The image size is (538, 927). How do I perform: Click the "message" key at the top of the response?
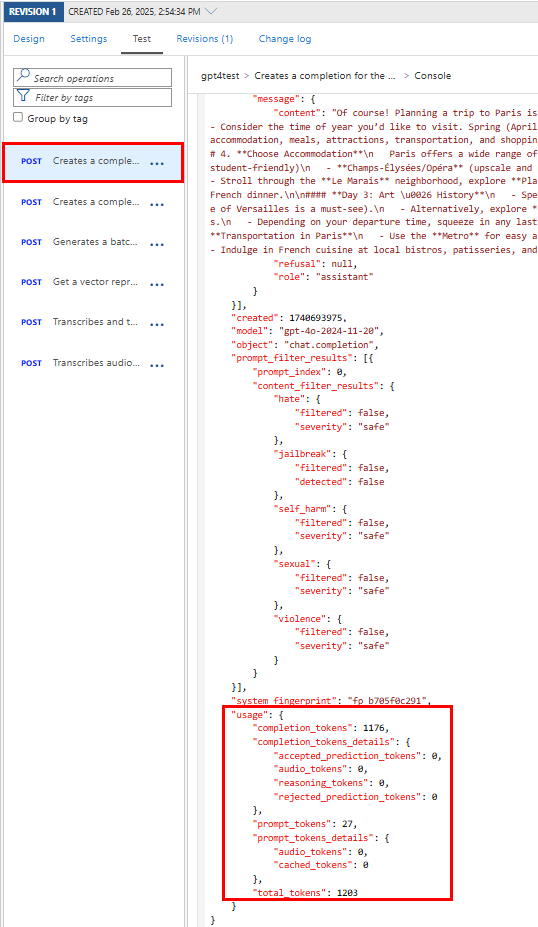click(276, 99)
